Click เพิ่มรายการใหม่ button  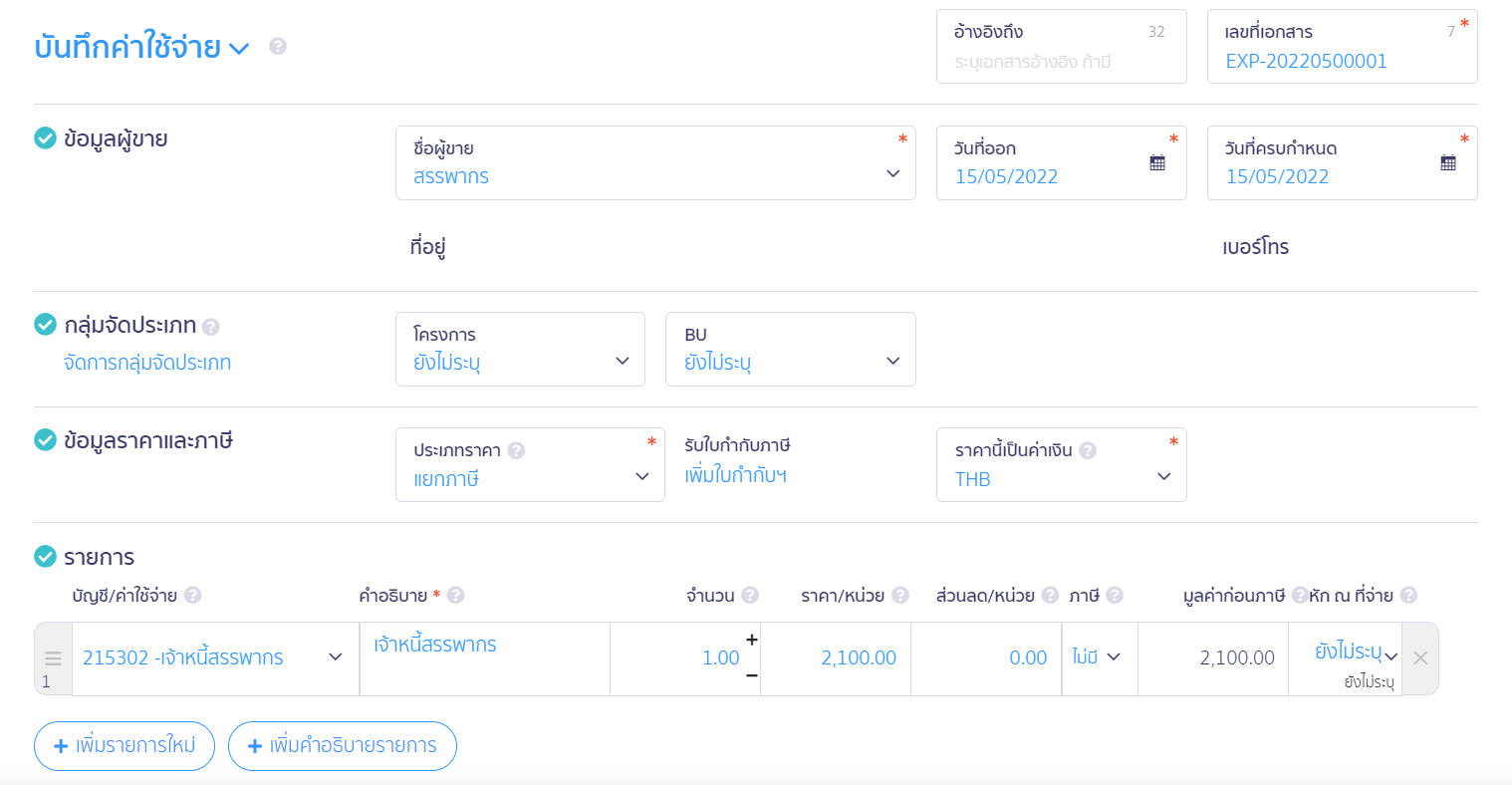[x=125, y=746]
